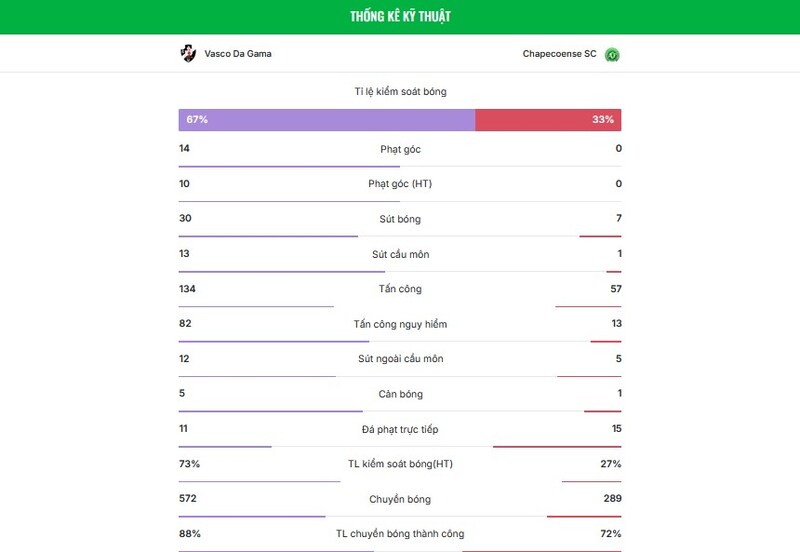Click the Tấn công nguy hiểm label
This screenshot has height=552, width=800.
400,324
